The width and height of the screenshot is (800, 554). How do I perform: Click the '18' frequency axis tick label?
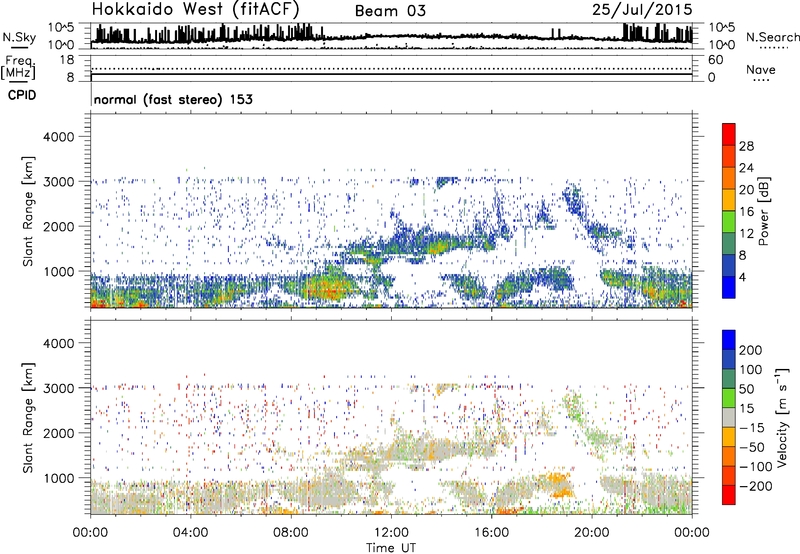66,60
